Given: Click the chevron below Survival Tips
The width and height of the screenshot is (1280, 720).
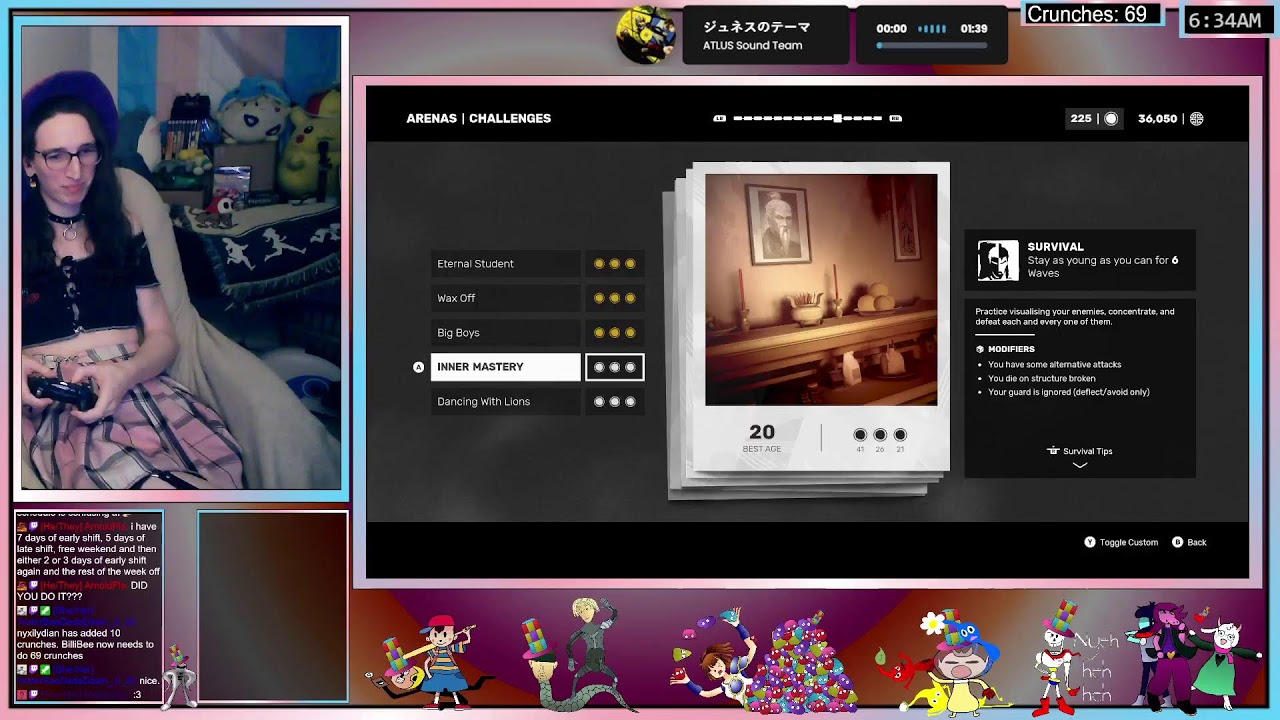Looking at the screenshot, I should (x=1080, y=465).
